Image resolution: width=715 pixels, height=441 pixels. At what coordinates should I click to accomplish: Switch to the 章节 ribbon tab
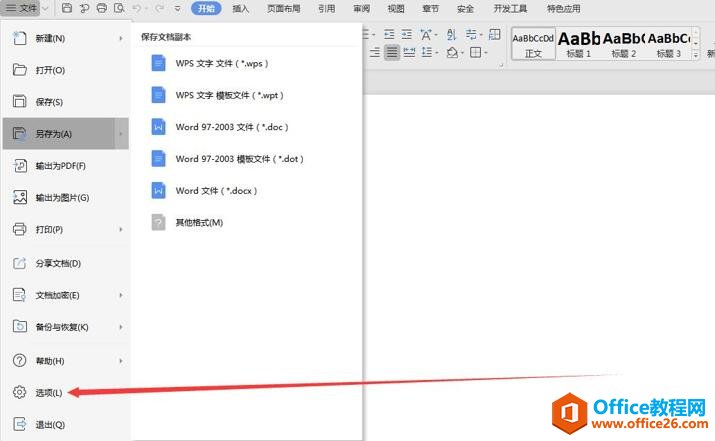coord(430,8)
